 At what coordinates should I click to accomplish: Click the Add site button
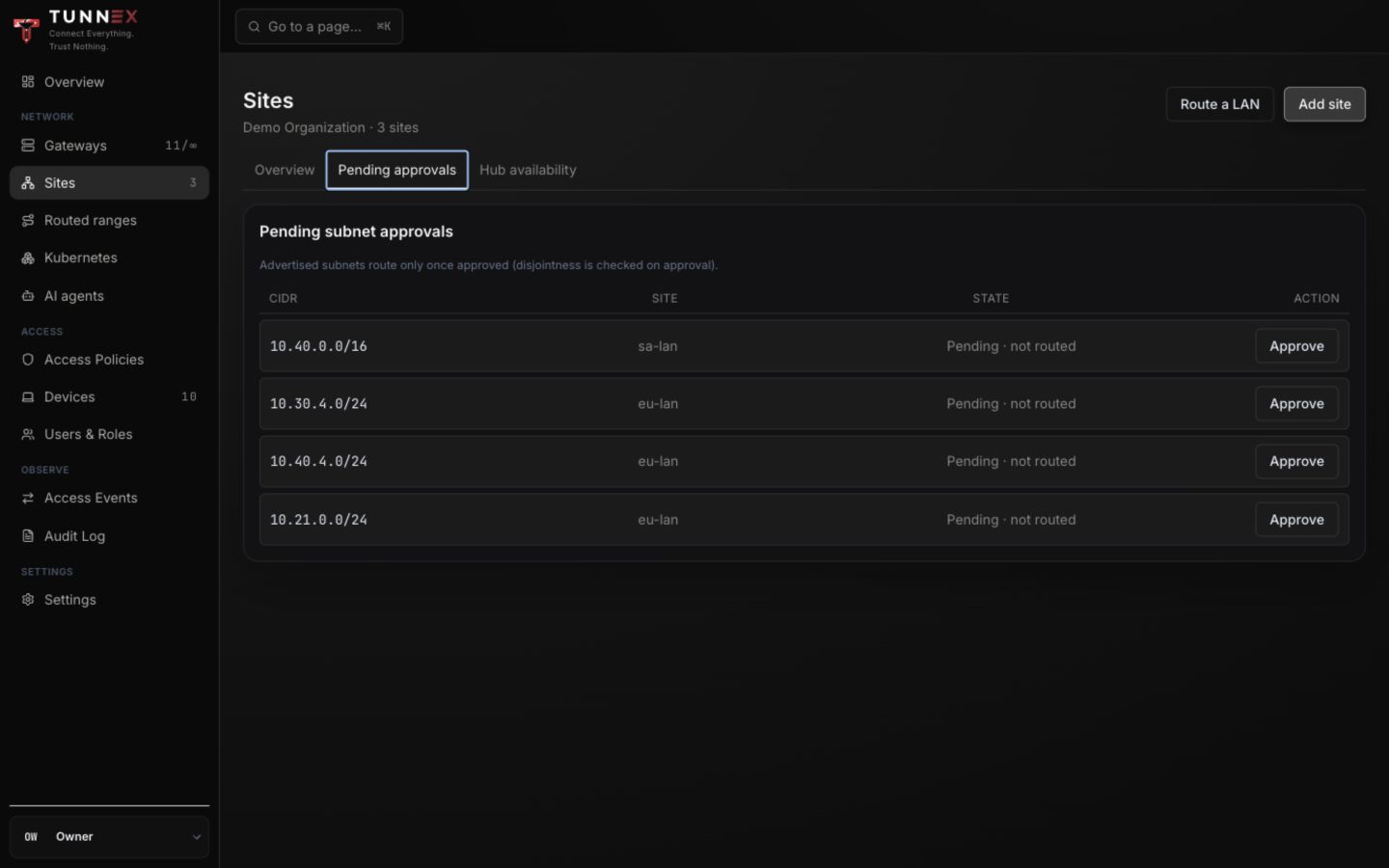pos(1323,104)
